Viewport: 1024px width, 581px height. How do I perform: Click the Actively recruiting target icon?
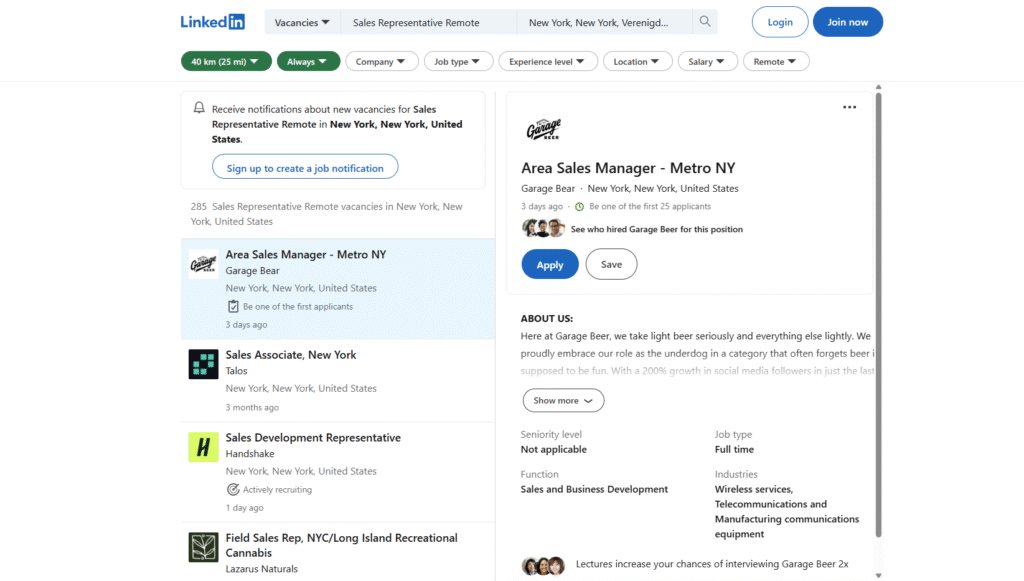[233, 490]
